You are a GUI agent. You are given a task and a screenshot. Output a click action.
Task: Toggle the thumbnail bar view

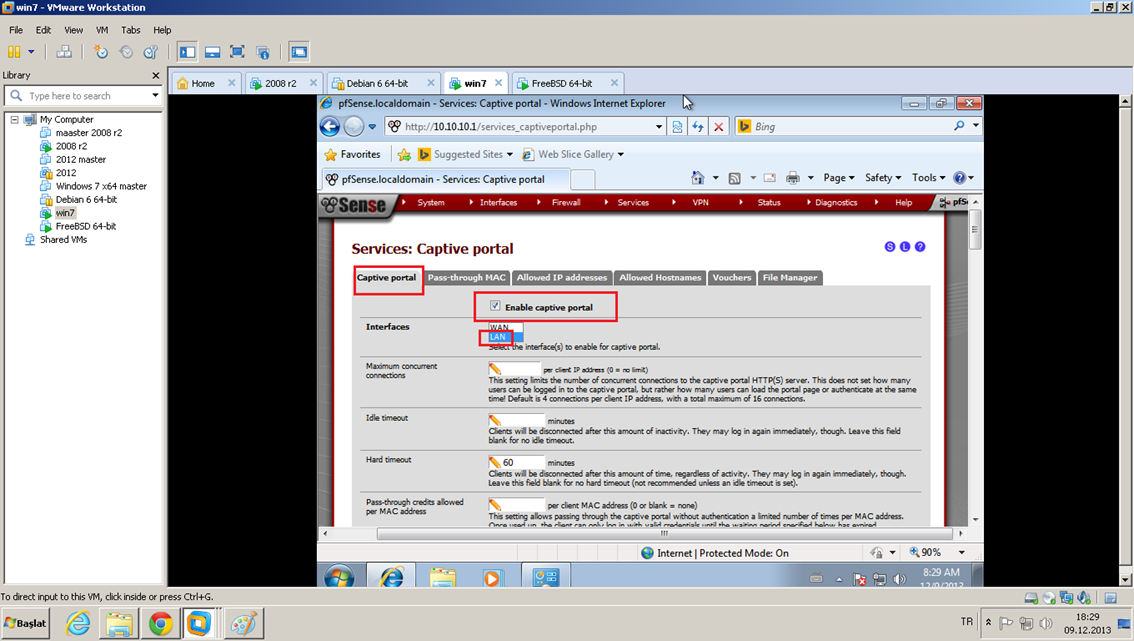point(213,51)
